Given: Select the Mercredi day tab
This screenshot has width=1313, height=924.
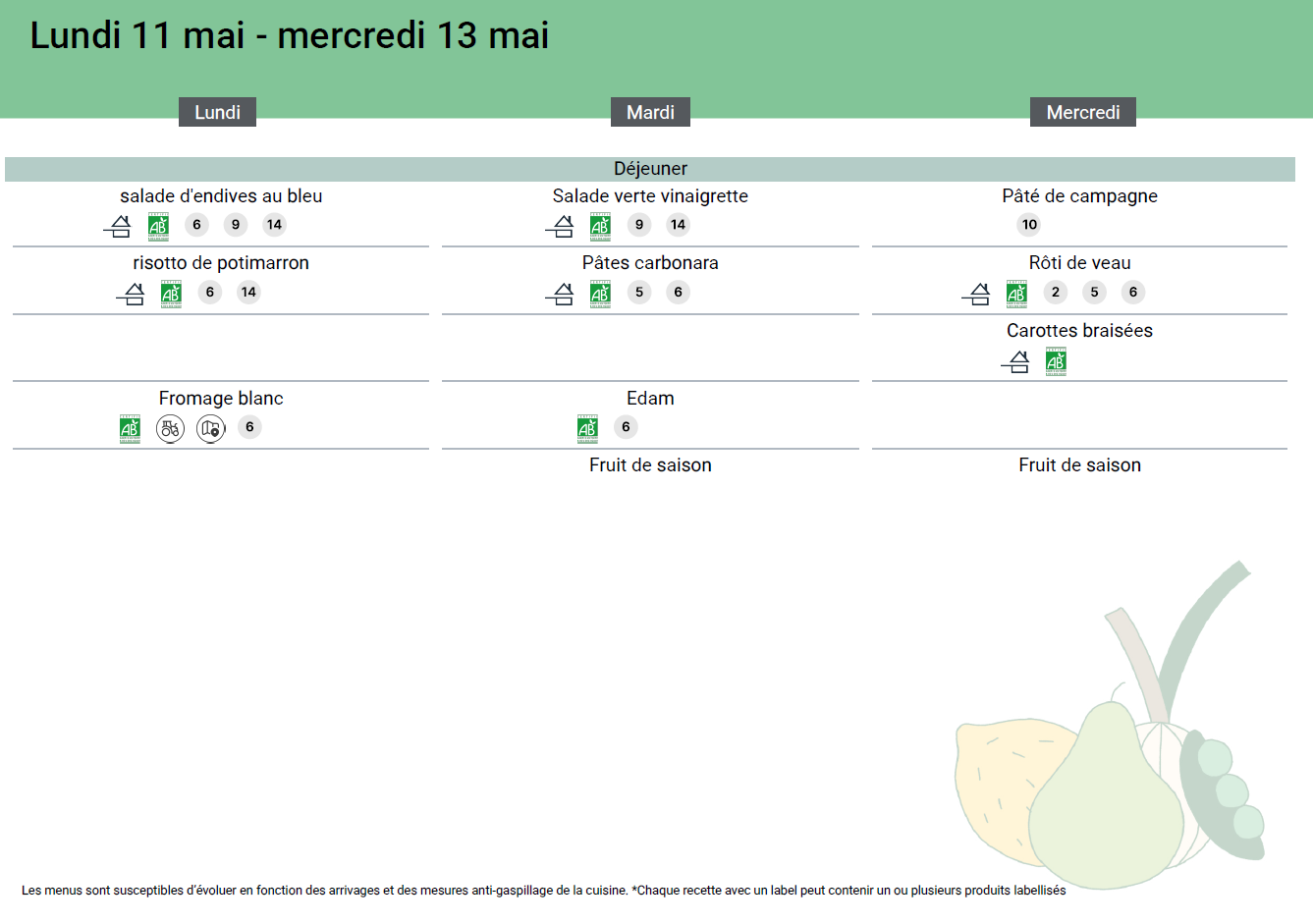Looking at the screenshot, I should (1082, 112).
